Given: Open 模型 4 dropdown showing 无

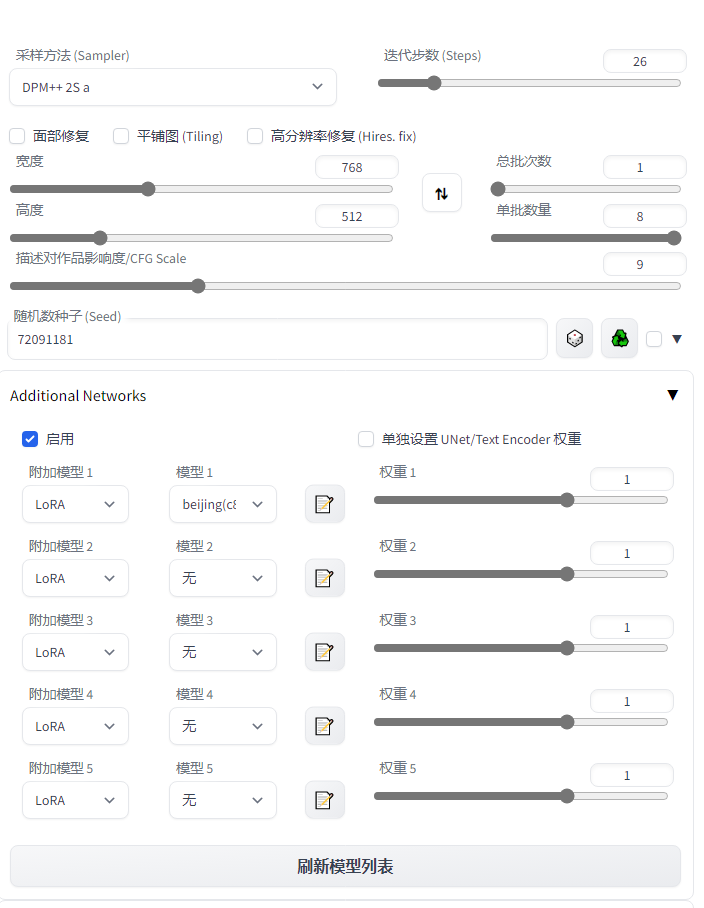Looking at the screenshot, I should point(223,726).
